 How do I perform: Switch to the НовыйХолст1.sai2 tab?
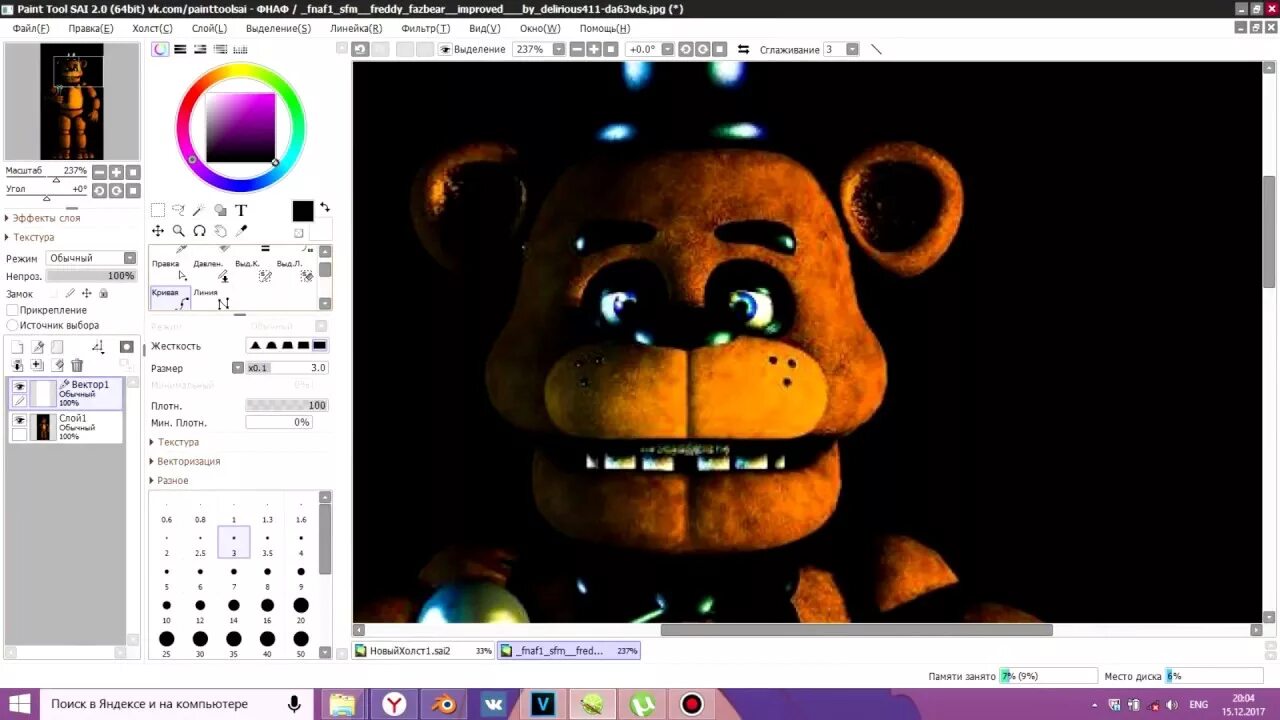coord(424,651)
